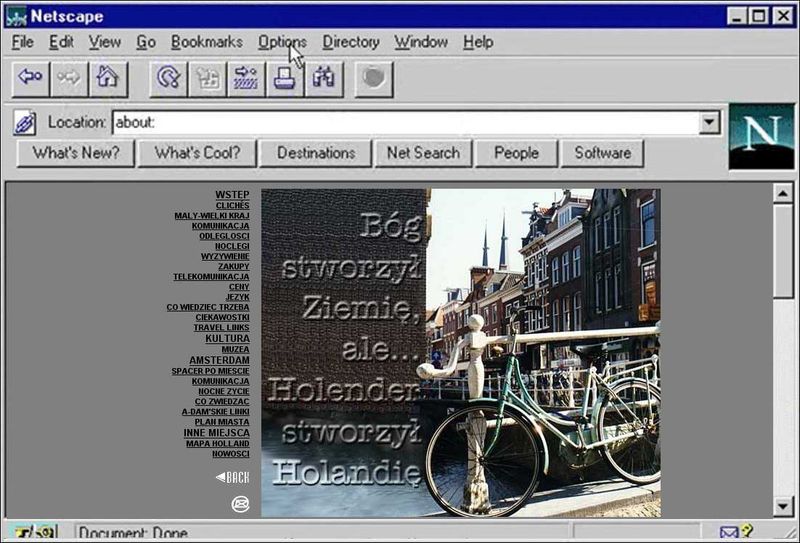Open the AMSTERDAM link
Image resolution: width=800 pixels, height=543 pixels.
[x=219, y=360]
